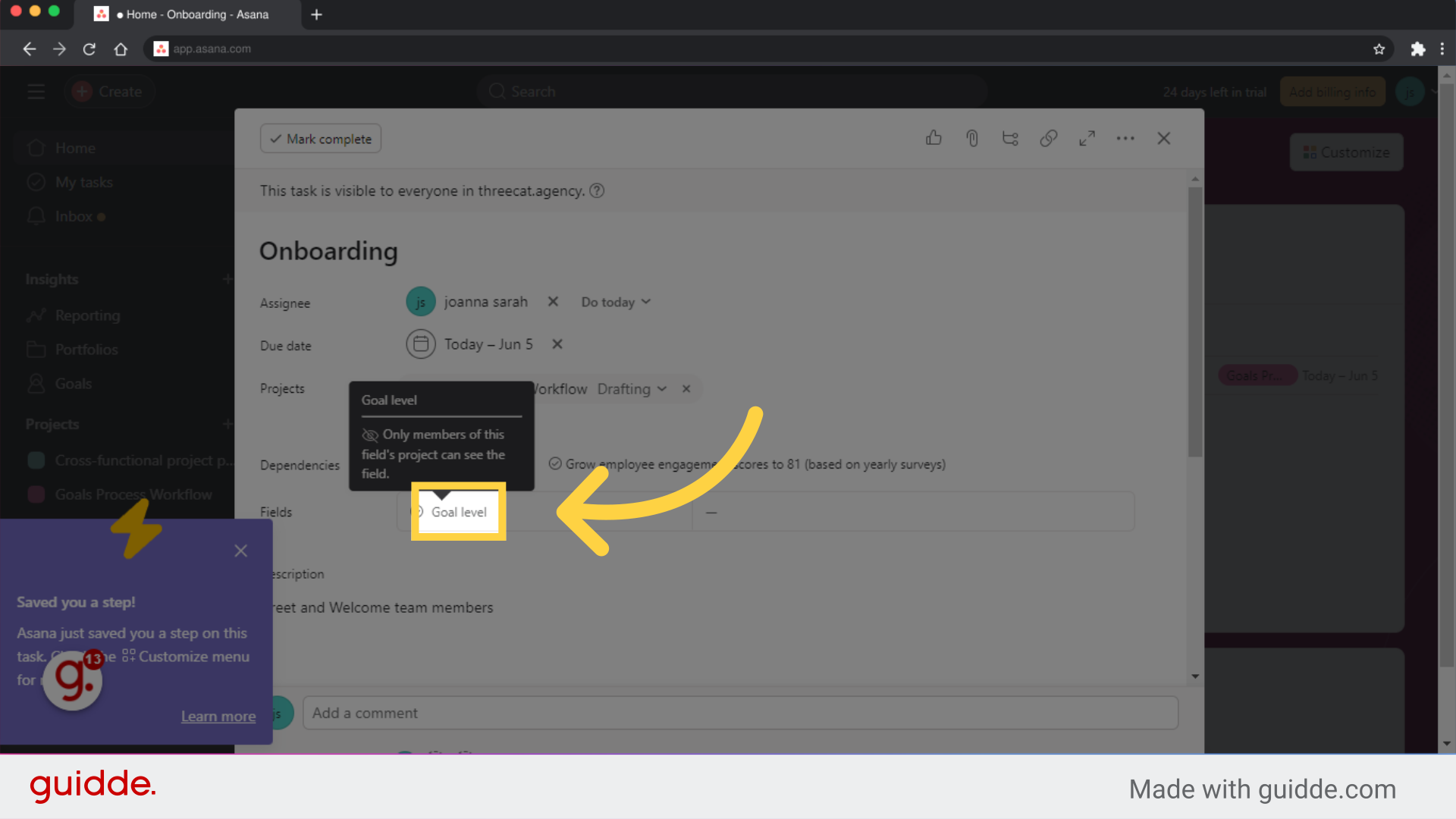
Task: Toggle completion on Grow employee engagement goal
Action: [x=555, y=463]
